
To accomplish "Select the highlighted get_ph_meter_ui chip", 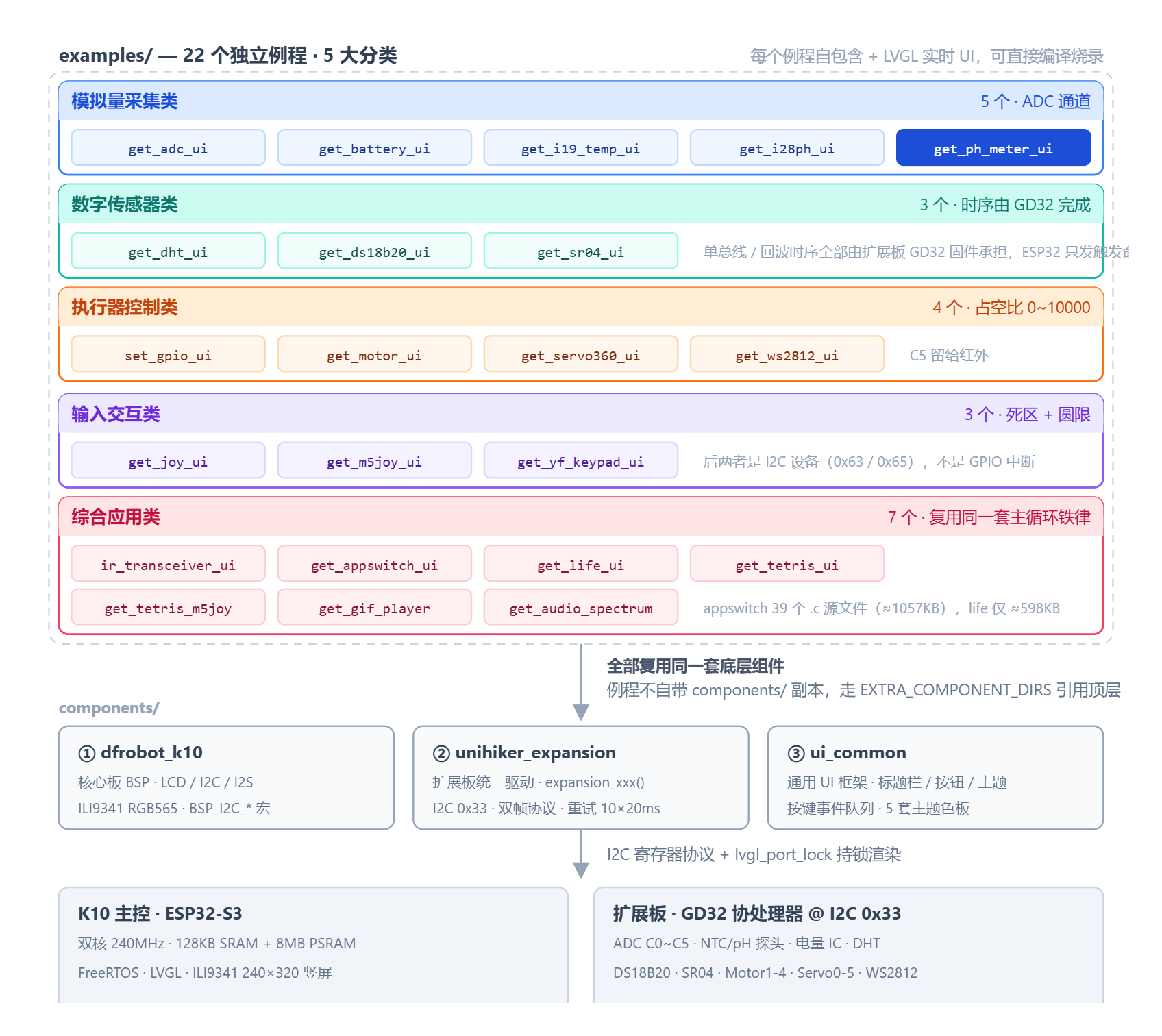I will coord(993,148).
